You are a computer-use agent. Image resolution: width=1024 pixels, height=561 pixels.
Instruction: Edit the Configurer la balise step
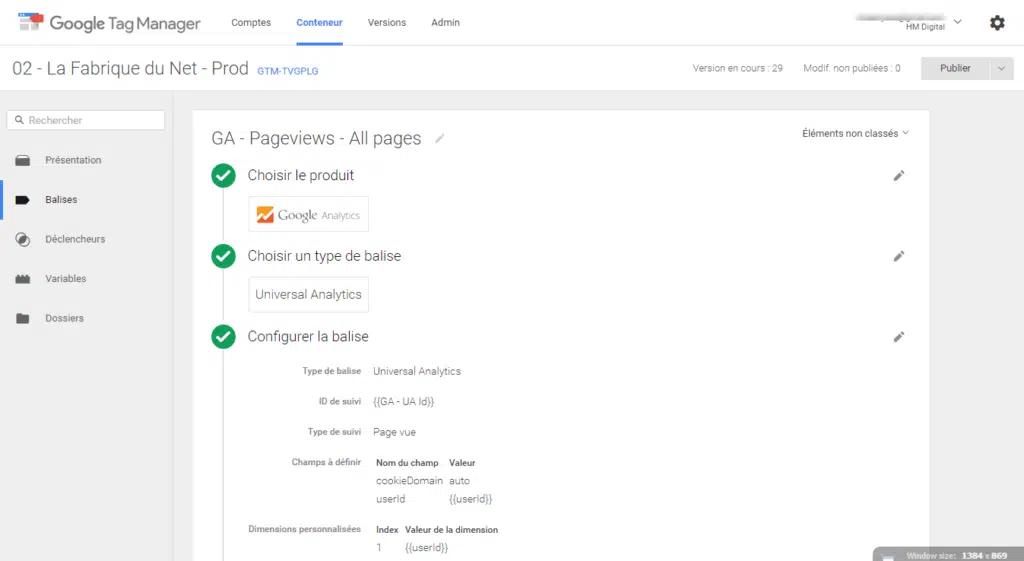tap(898, 337)
